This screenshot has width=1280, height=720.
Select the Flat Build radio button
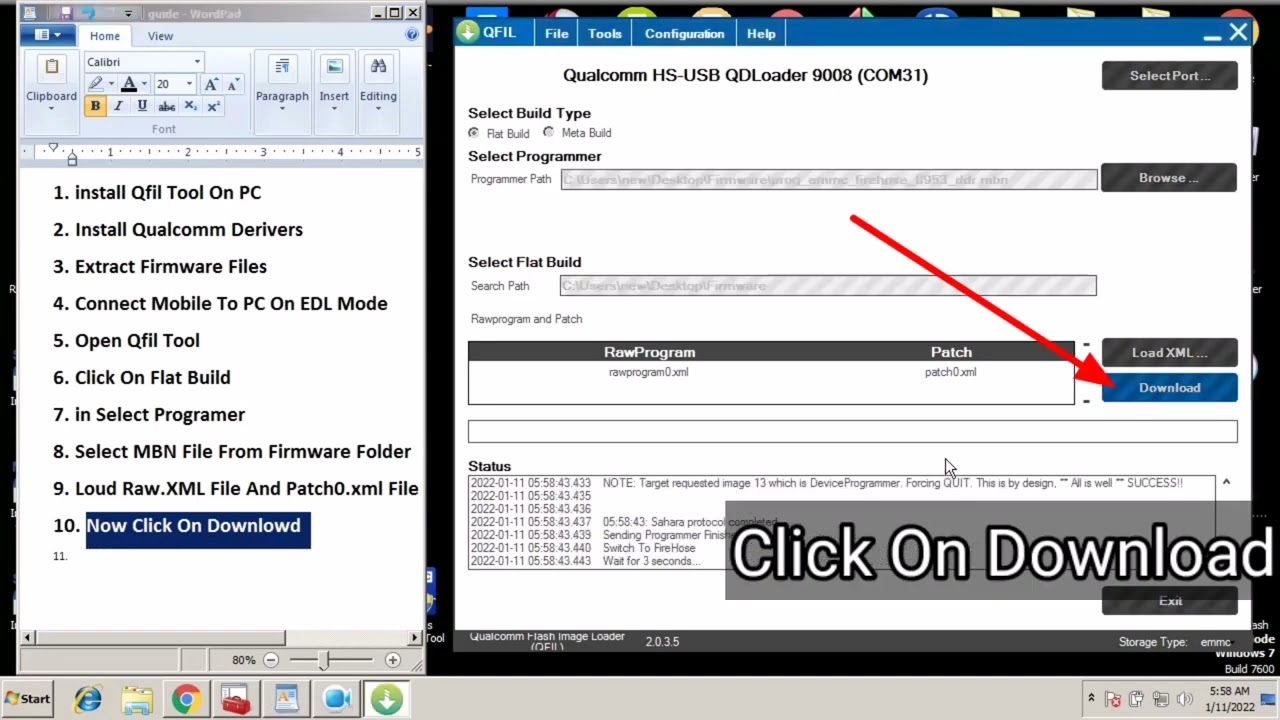pos(474,133)
